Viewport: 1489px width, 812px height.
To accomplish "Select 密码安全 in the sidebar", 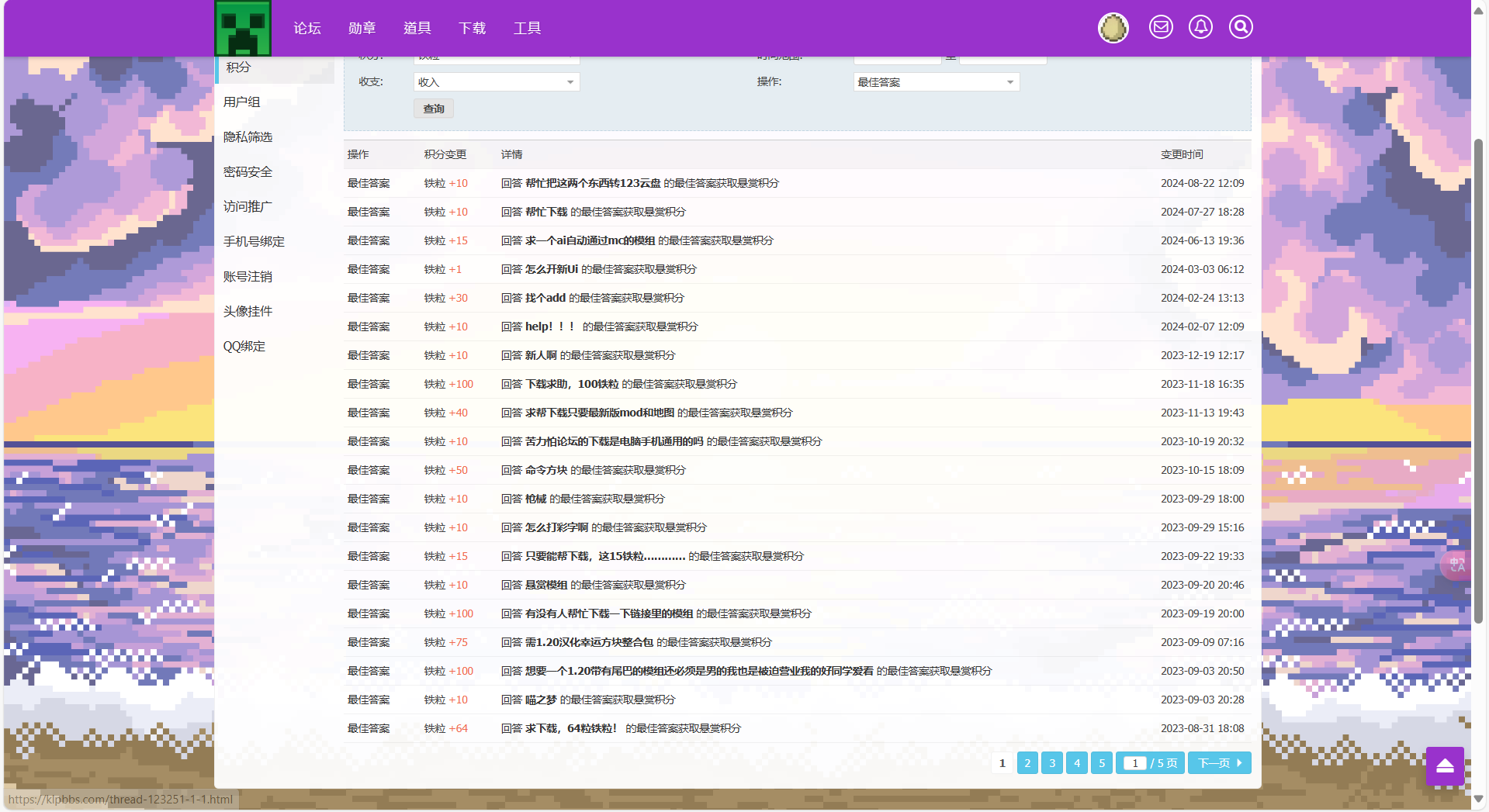I will pos(248,172).
